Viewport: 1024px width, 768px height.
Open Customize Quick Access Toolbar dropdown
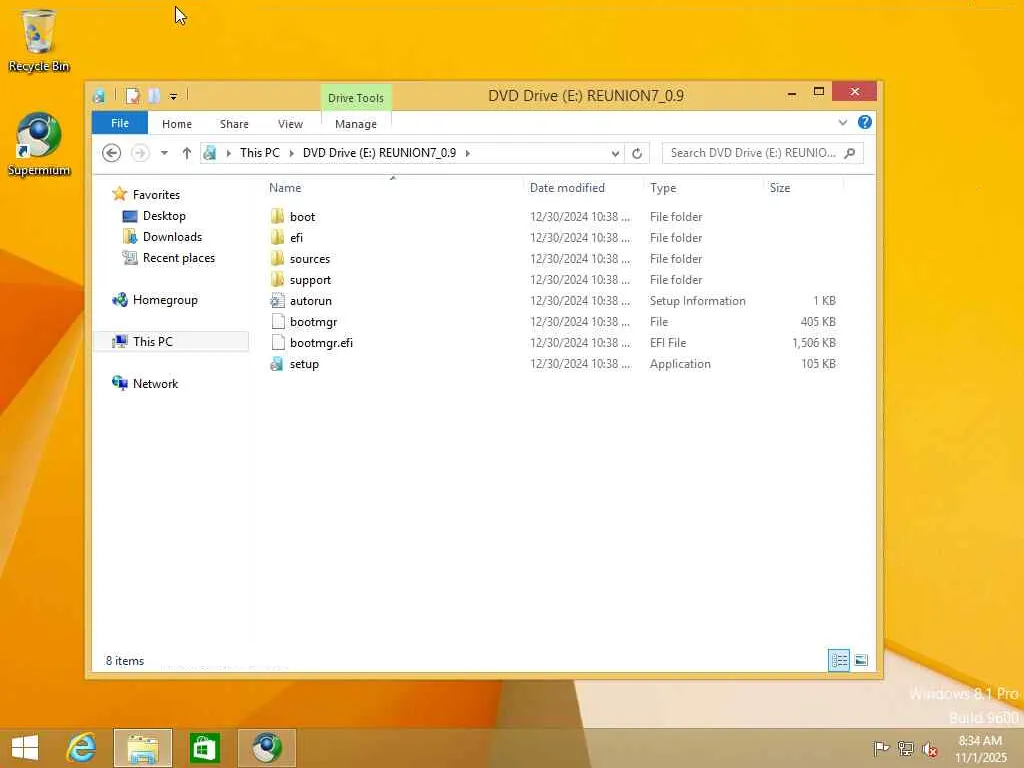tap(173, 97)
